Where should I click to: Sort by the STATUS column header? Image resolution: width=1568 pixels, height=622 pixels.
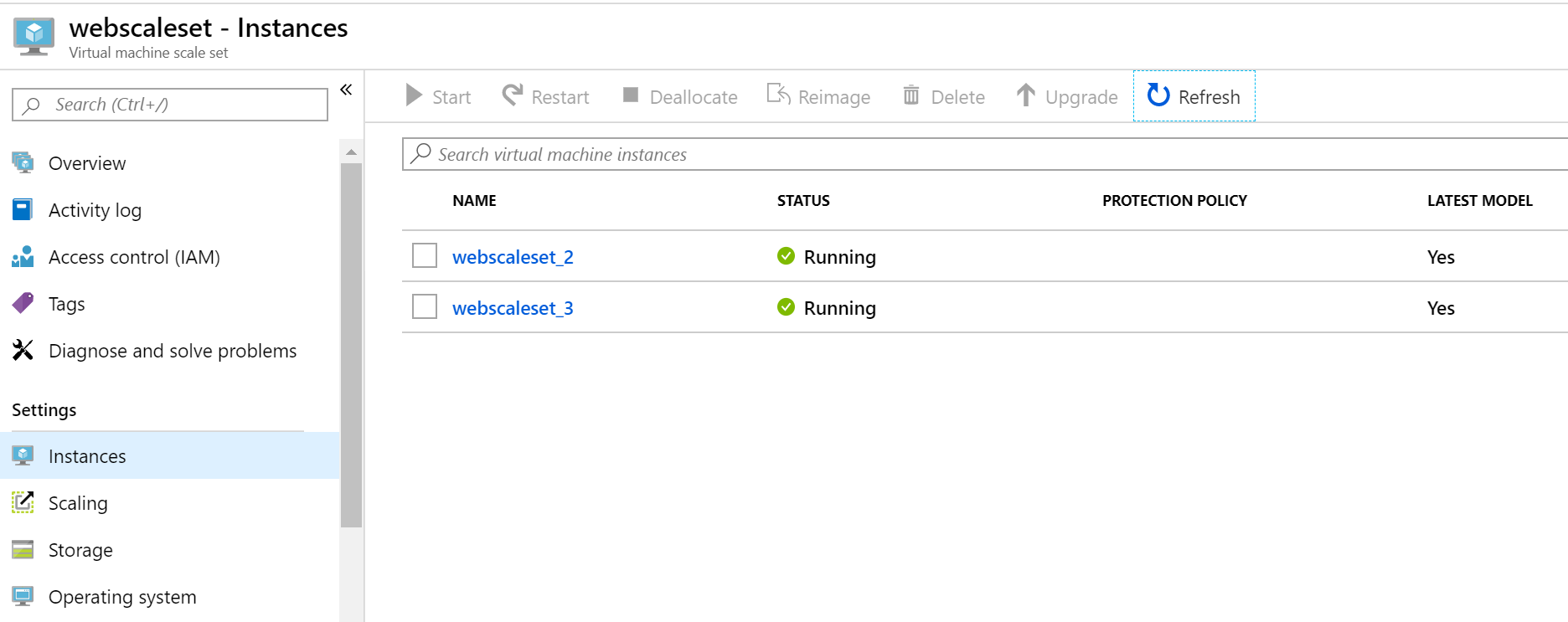(x=803, y=201)
